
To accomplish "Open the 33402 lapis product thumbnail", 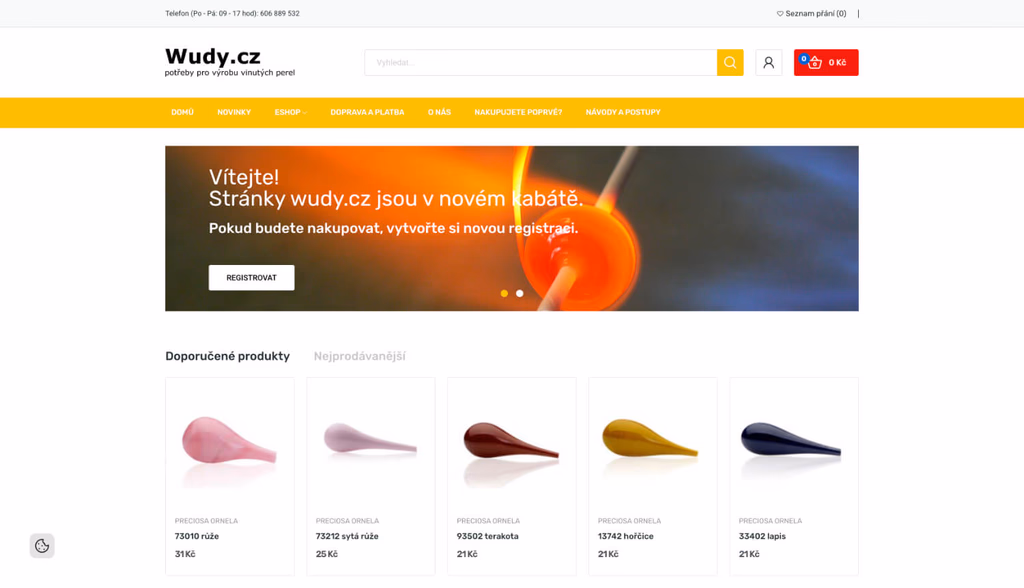I will [x=793, y=443].
